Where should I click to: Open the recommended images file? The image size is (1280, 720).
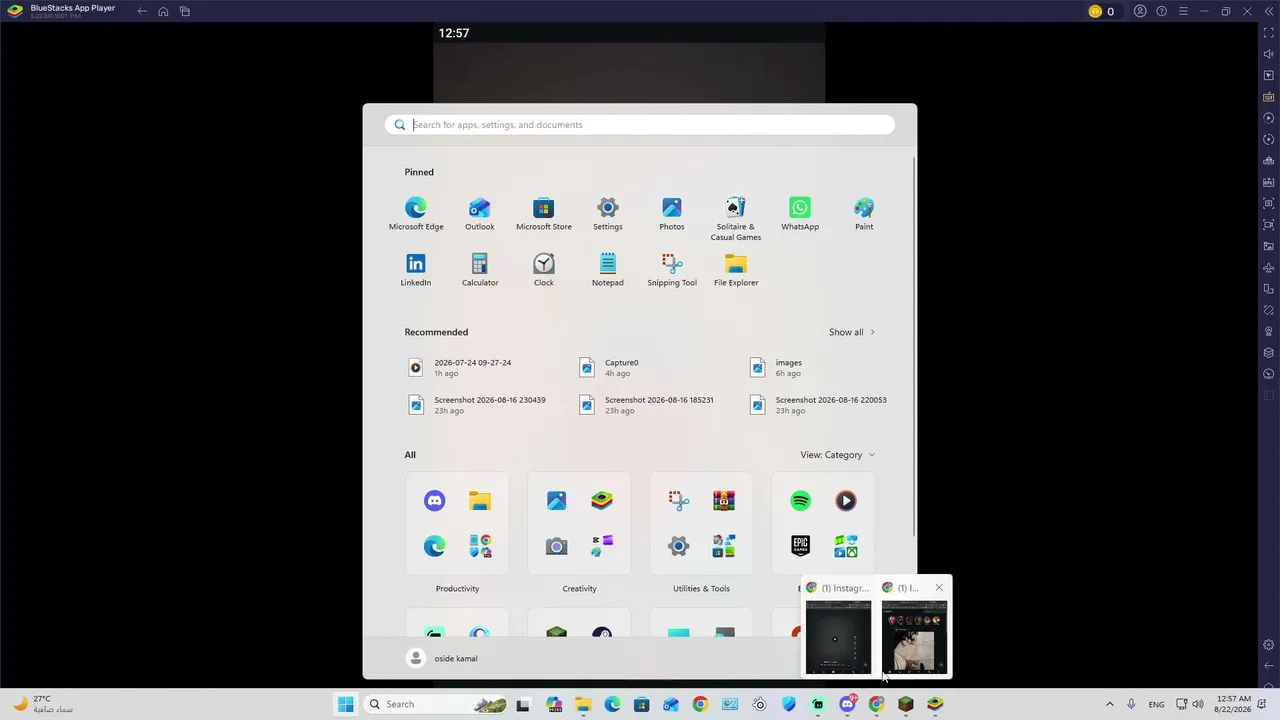tap(776, 367)
